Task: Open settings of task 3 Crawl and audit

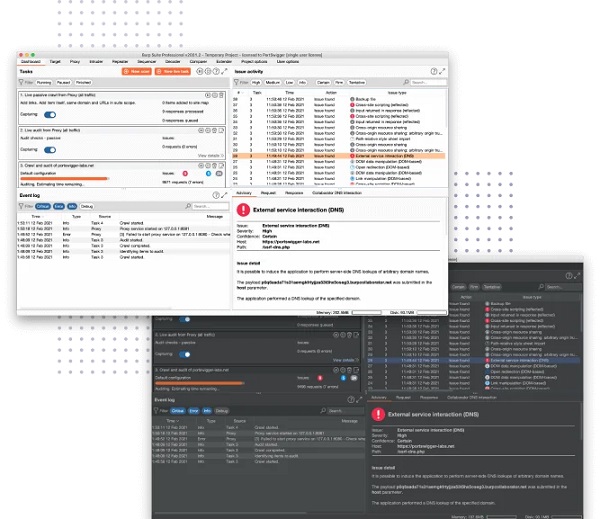Action: point(208,166)
